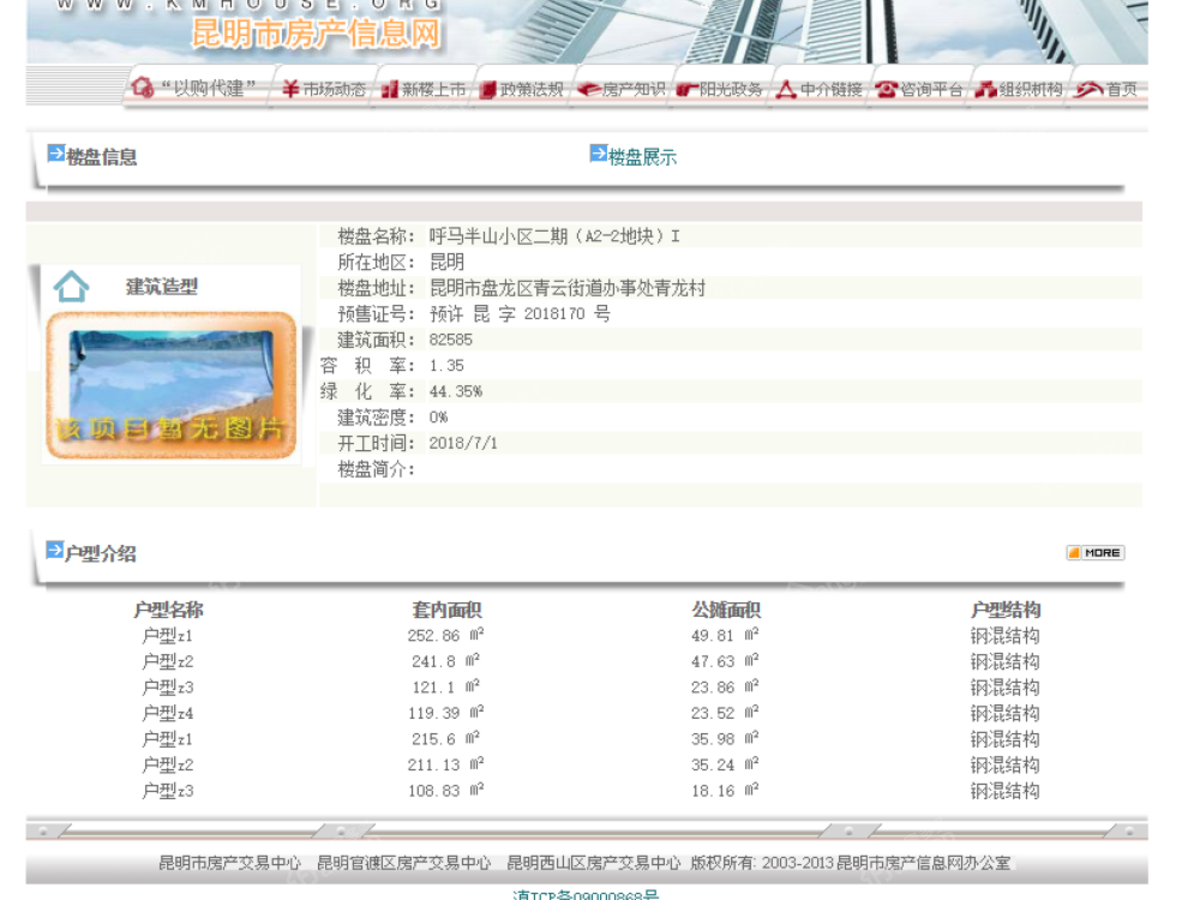Select start date value 2018/7/1
The height and width of the screenshot is (900, 1200).
coord(463,443)
